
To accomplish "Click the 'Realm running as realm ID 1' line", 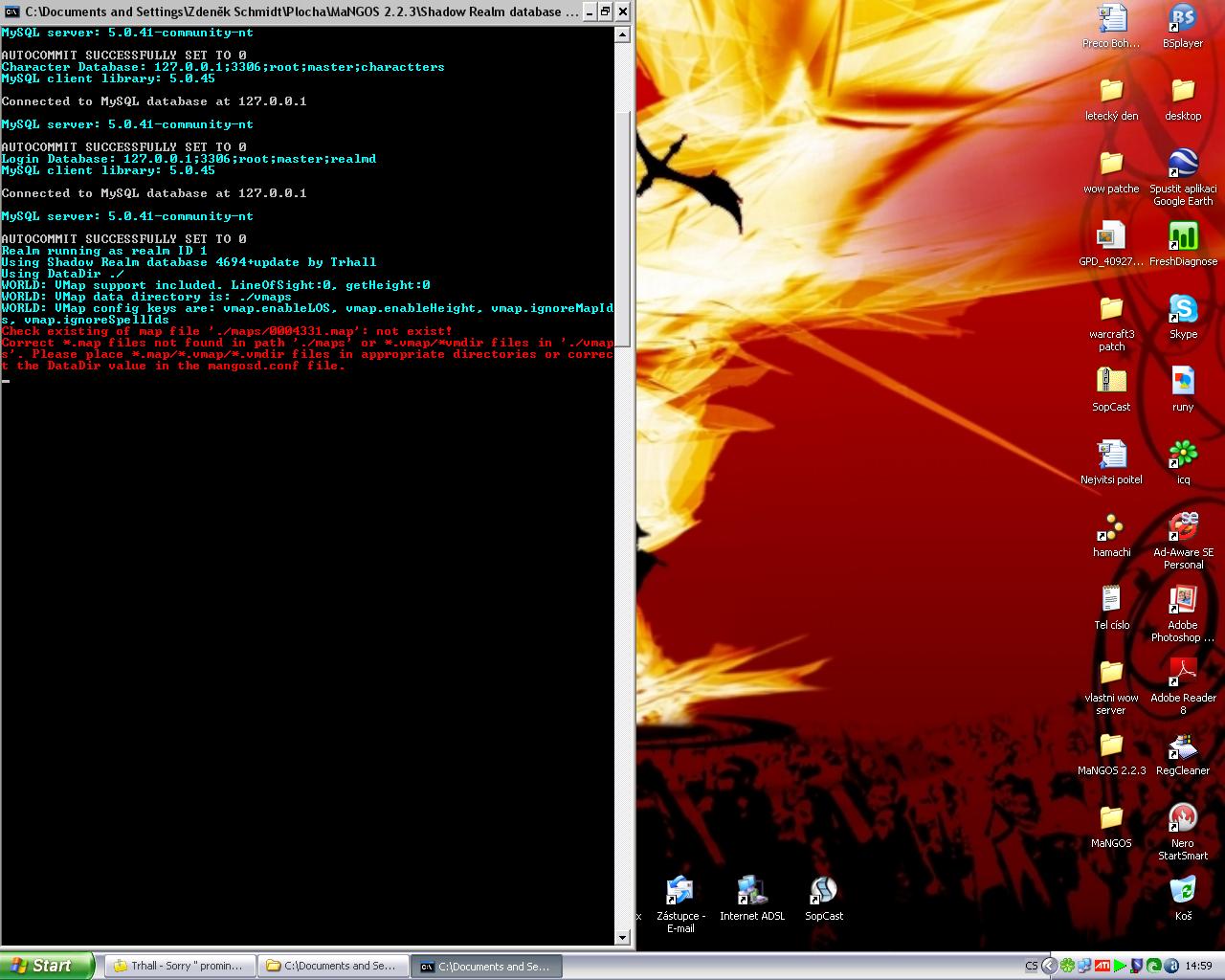I will [104, 251].
